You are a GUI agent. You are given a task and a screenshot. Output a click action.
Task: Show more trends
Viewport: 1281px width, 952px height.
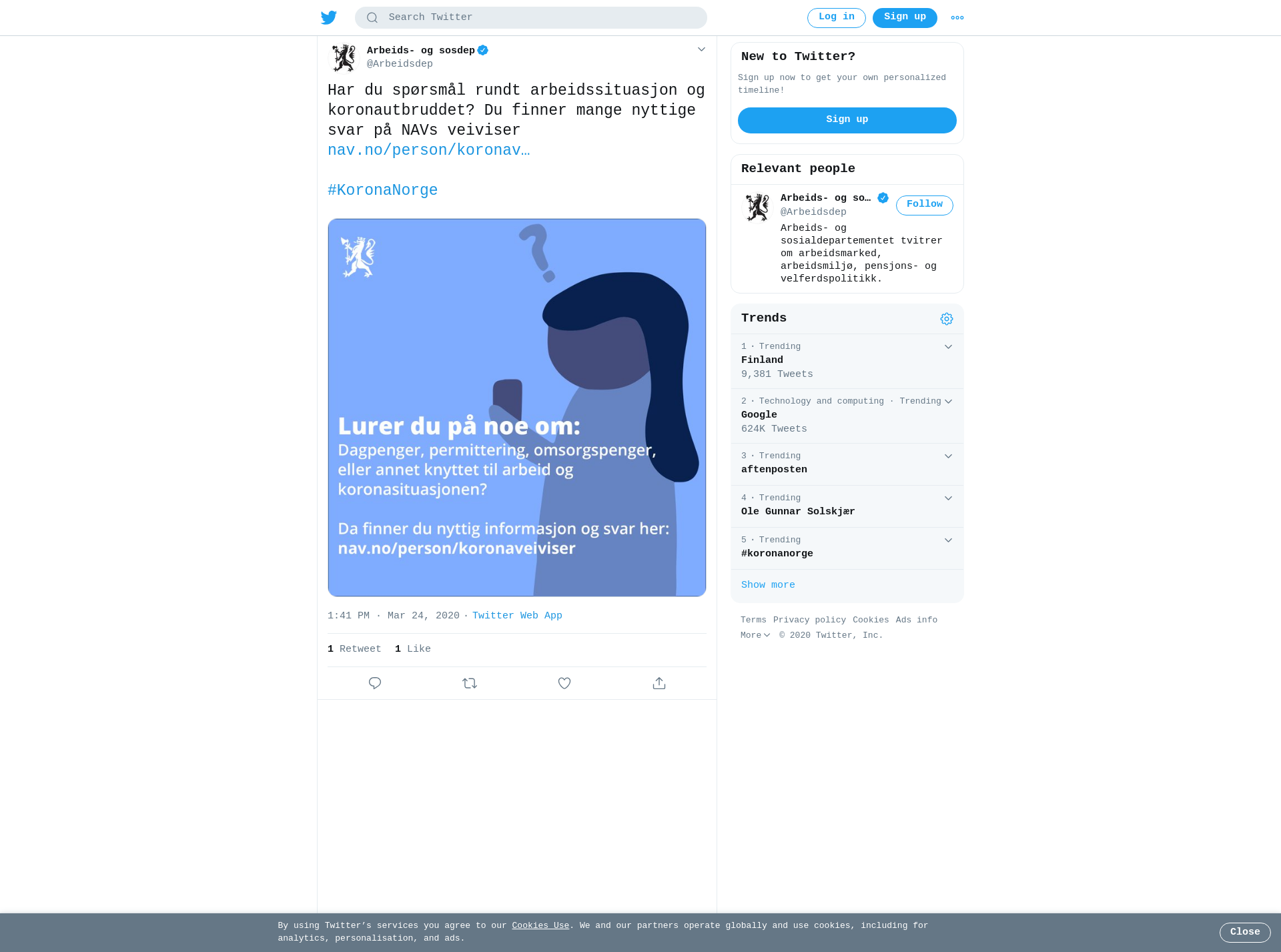768,585
